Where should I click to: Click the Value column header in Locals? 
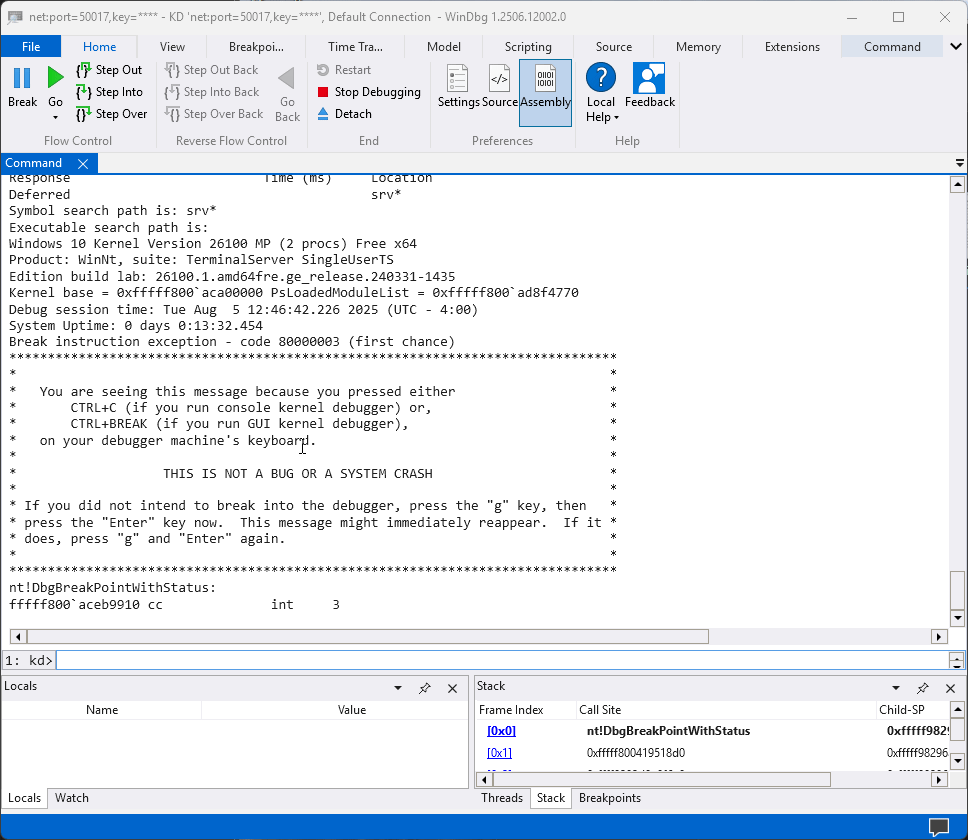(x=352, y=710)
